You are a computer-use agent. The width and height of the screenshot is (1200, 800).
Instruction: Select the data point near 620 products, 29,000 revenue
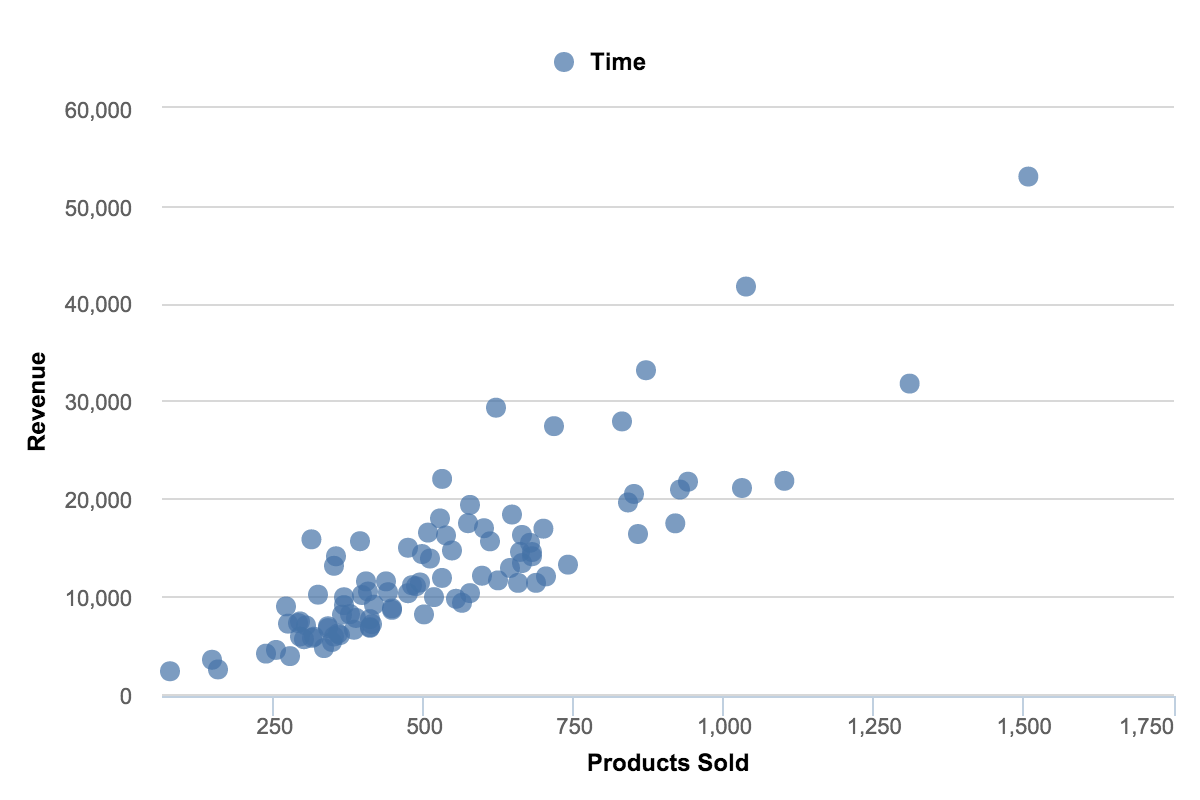coord(496,408)
